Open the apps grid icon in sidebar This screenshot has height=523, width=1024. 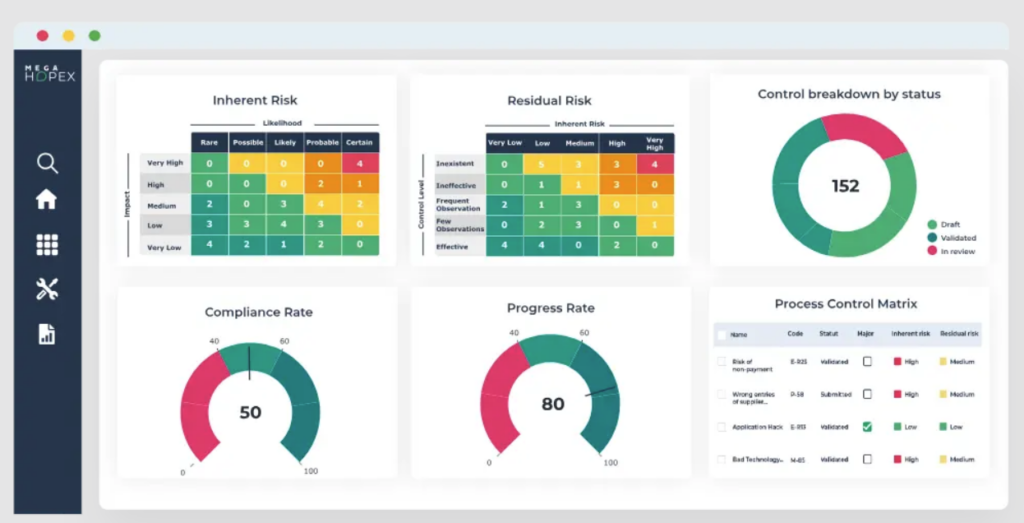coord(47,244)
